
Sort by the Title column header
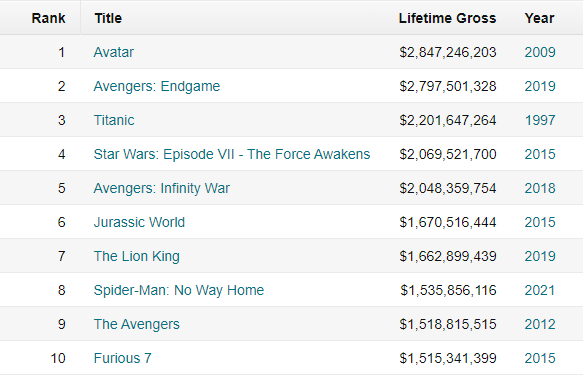(108, 18)
